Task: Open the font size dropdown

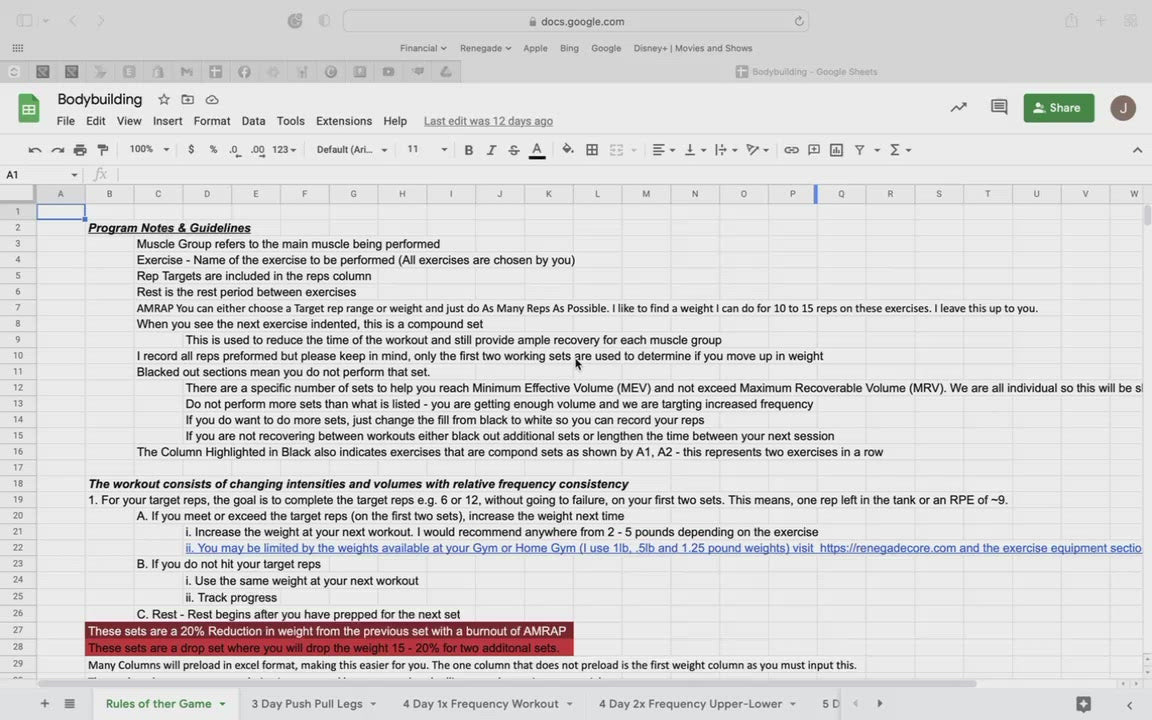Action: pos(427,149)
